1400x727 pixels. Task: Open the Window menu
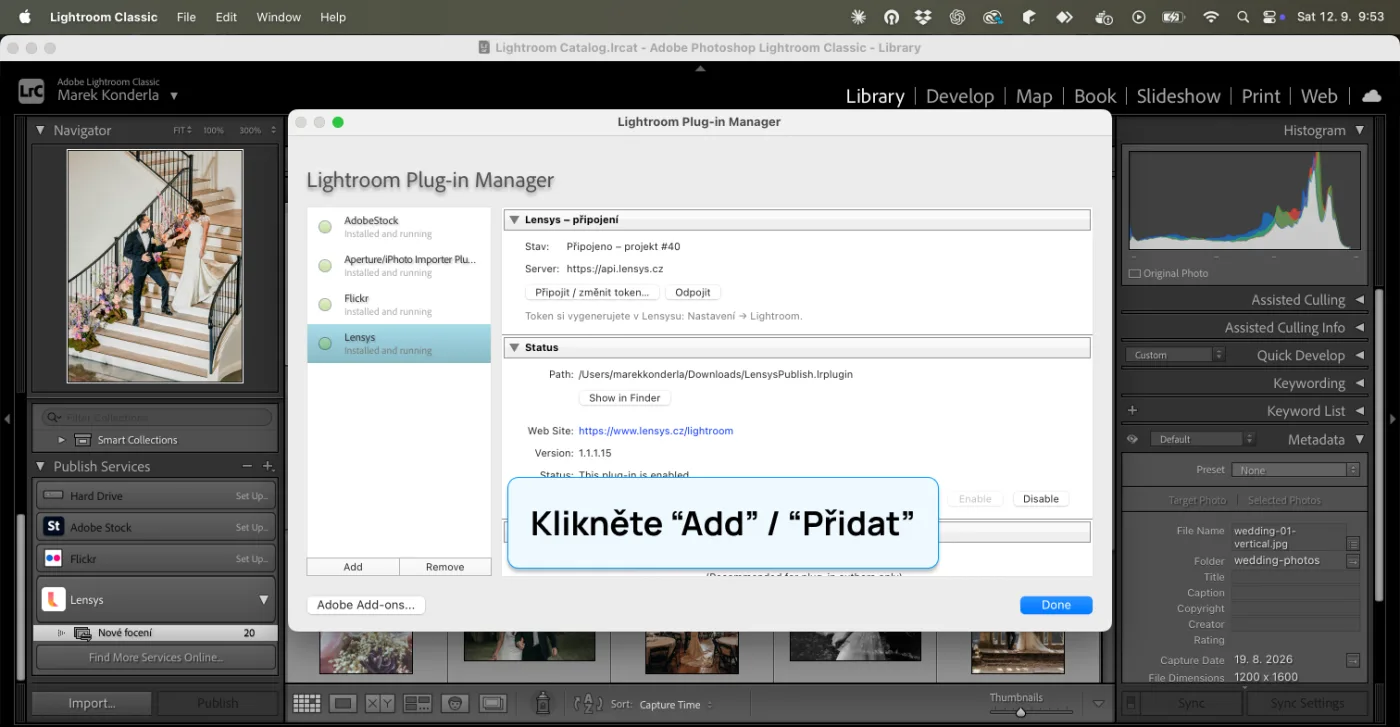click(x=278, y=17)
